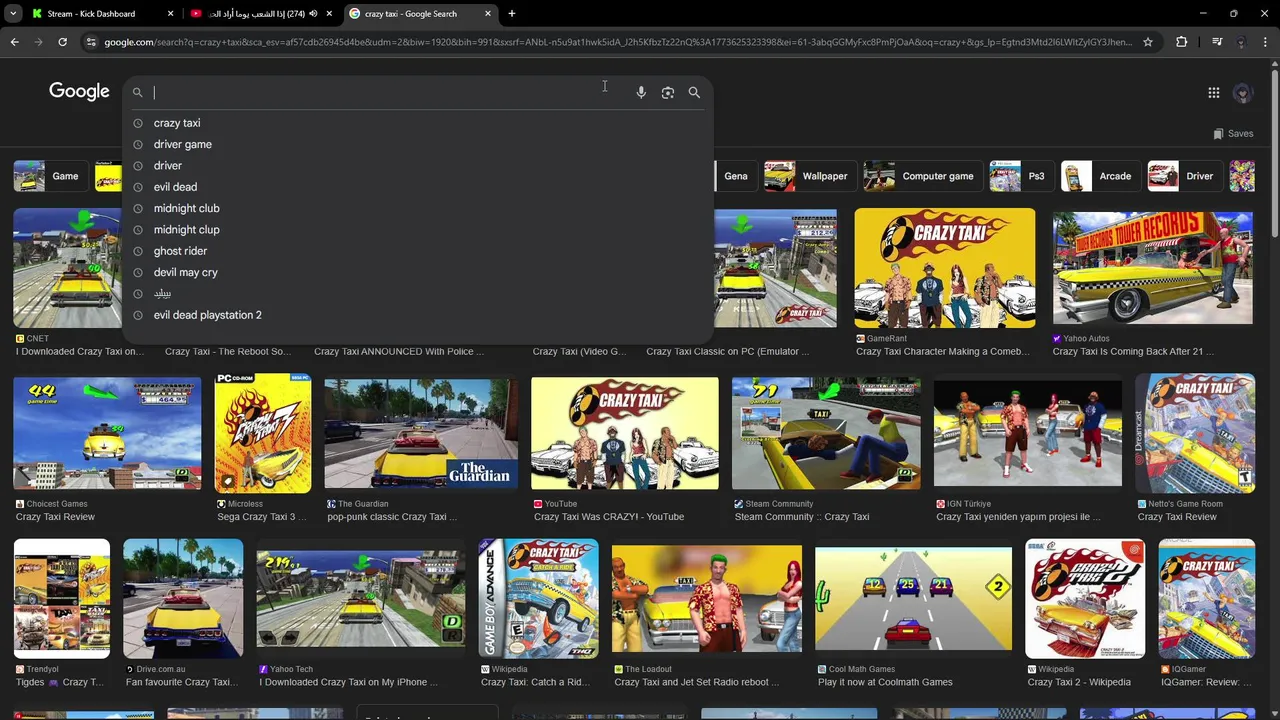Close the Stream - Kick Dashboard tab

(x=170, y=14)
